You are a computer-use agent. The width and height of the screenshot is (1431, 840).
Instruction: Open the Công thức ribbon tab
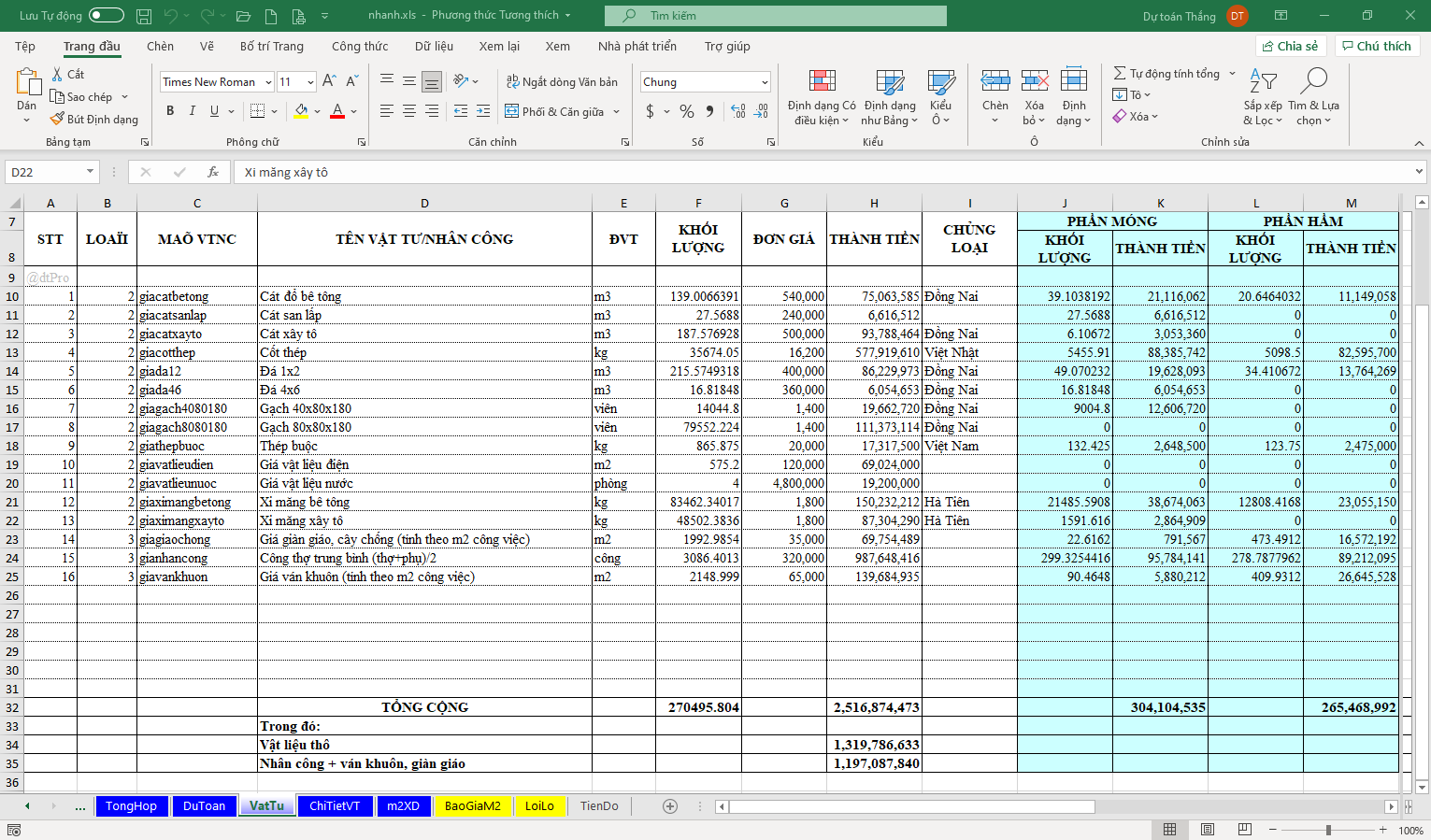pyautogui.click(x=360, y=47)
